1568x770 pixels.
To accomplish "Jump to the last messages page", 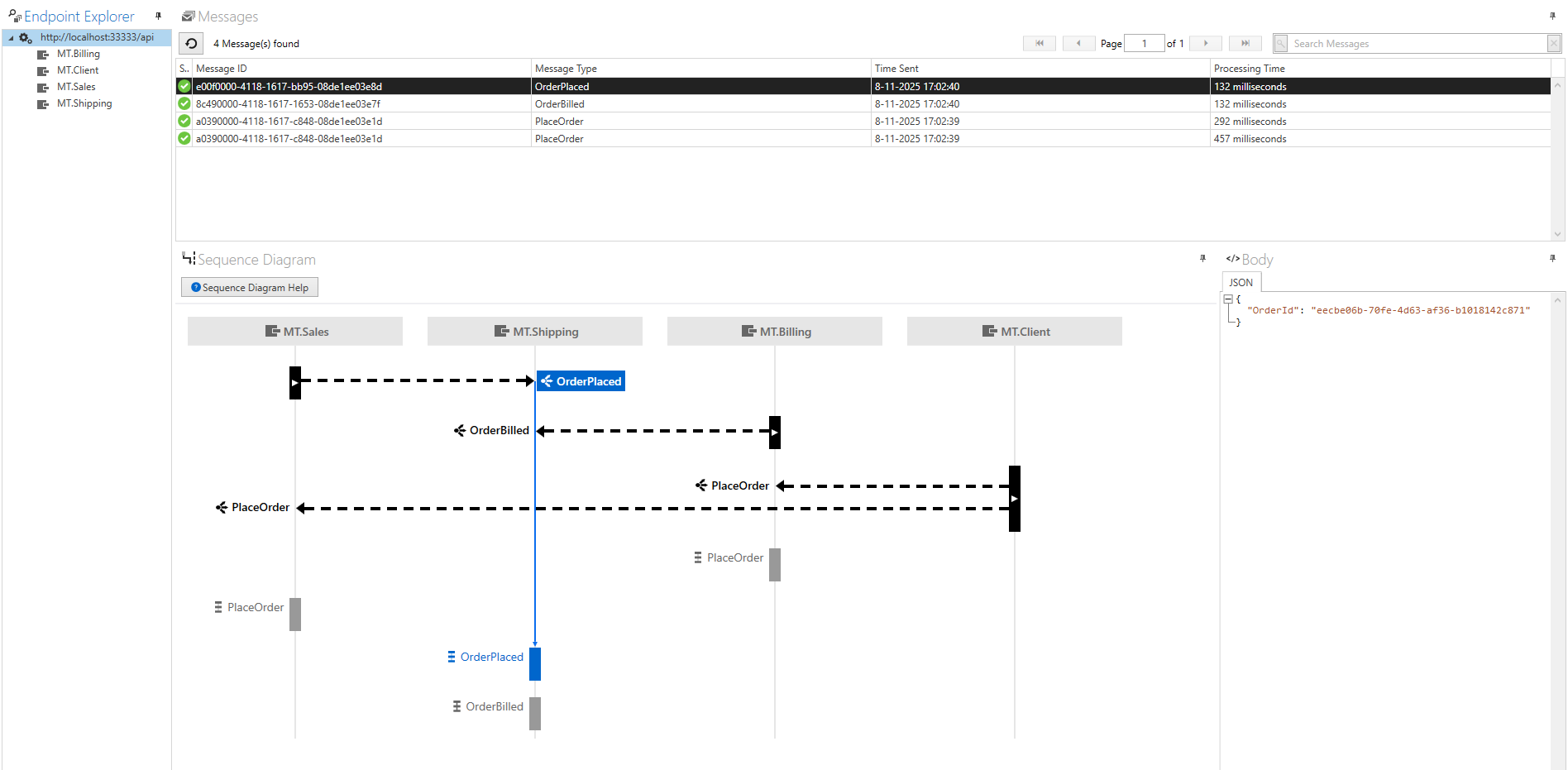I will click(1245, 44).
